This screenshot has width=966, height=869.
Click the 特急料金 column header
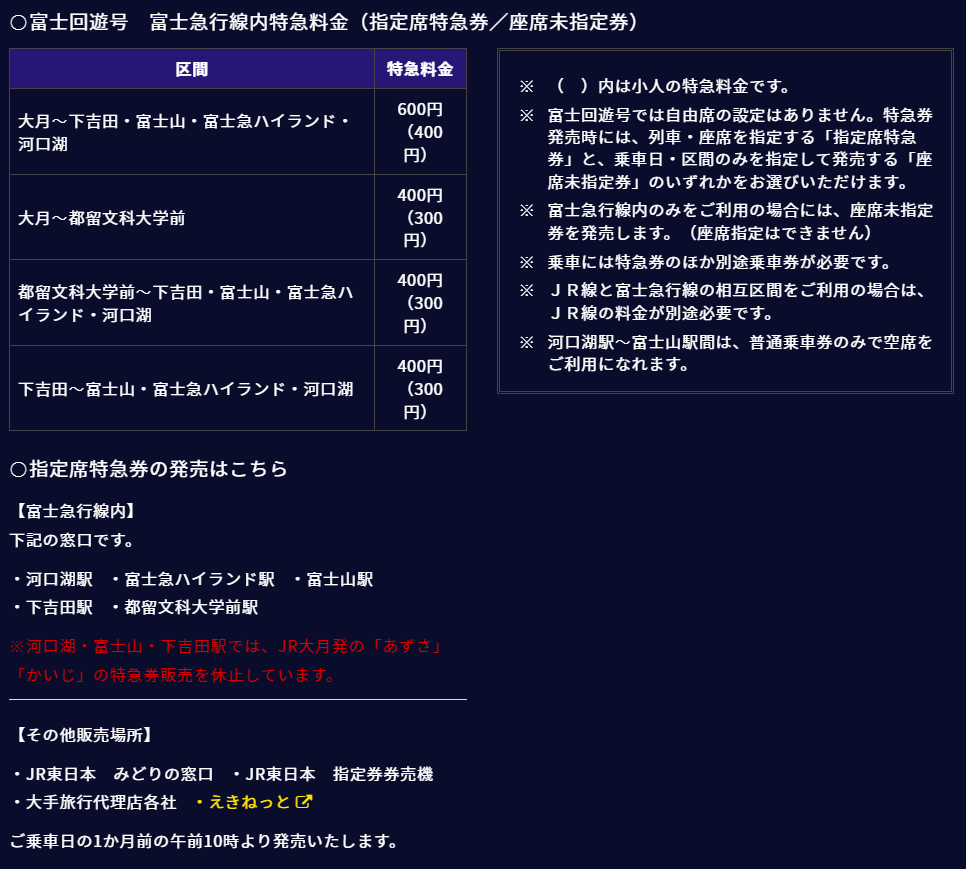click(420, 69)
